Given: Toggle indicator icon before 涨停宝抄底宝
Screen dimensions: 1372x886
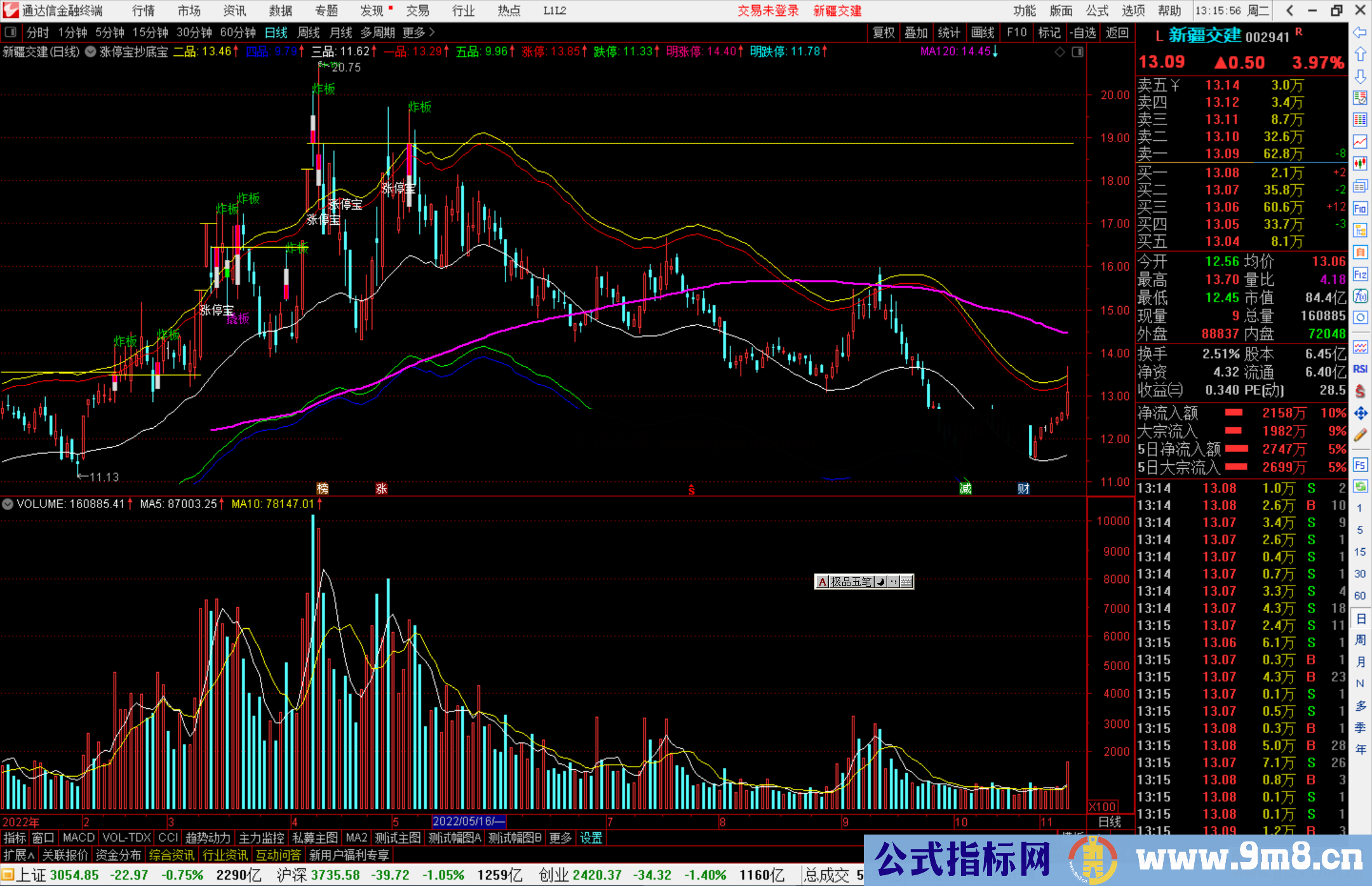Looking at the screenshot, I should (91, 51).
